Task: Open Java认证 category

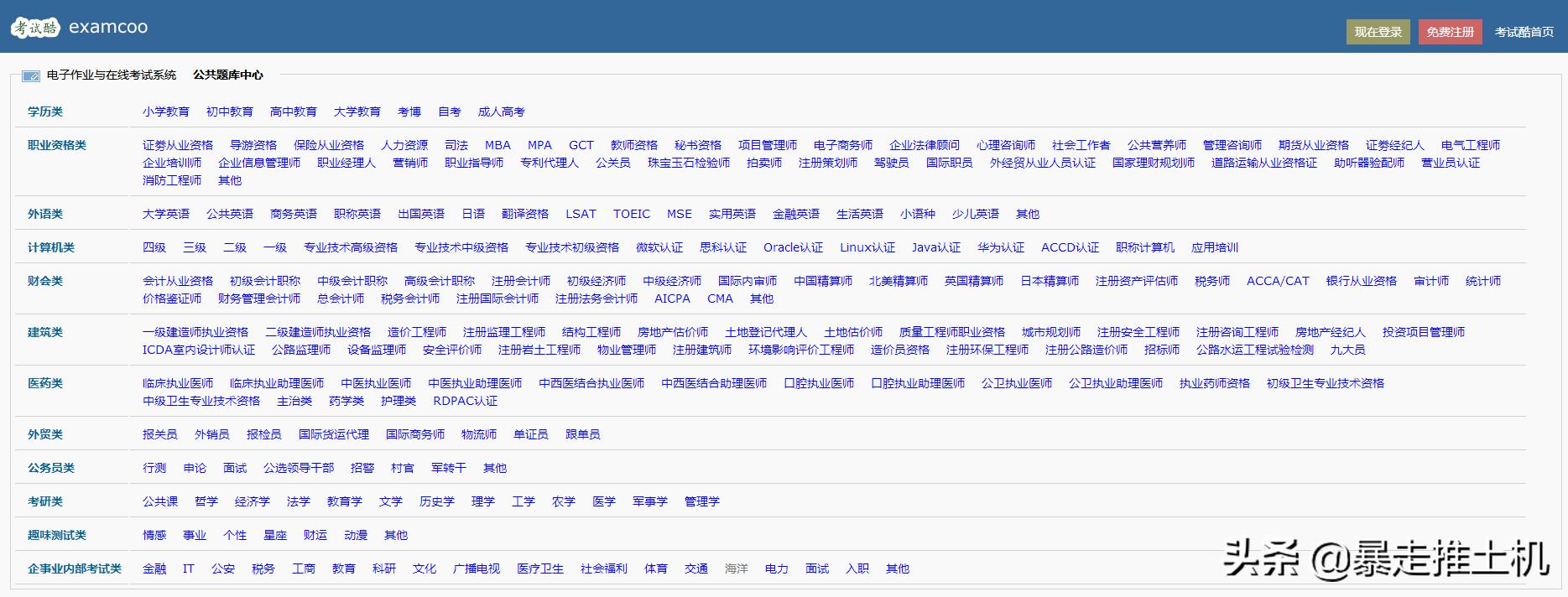Action: pos(936,247)
